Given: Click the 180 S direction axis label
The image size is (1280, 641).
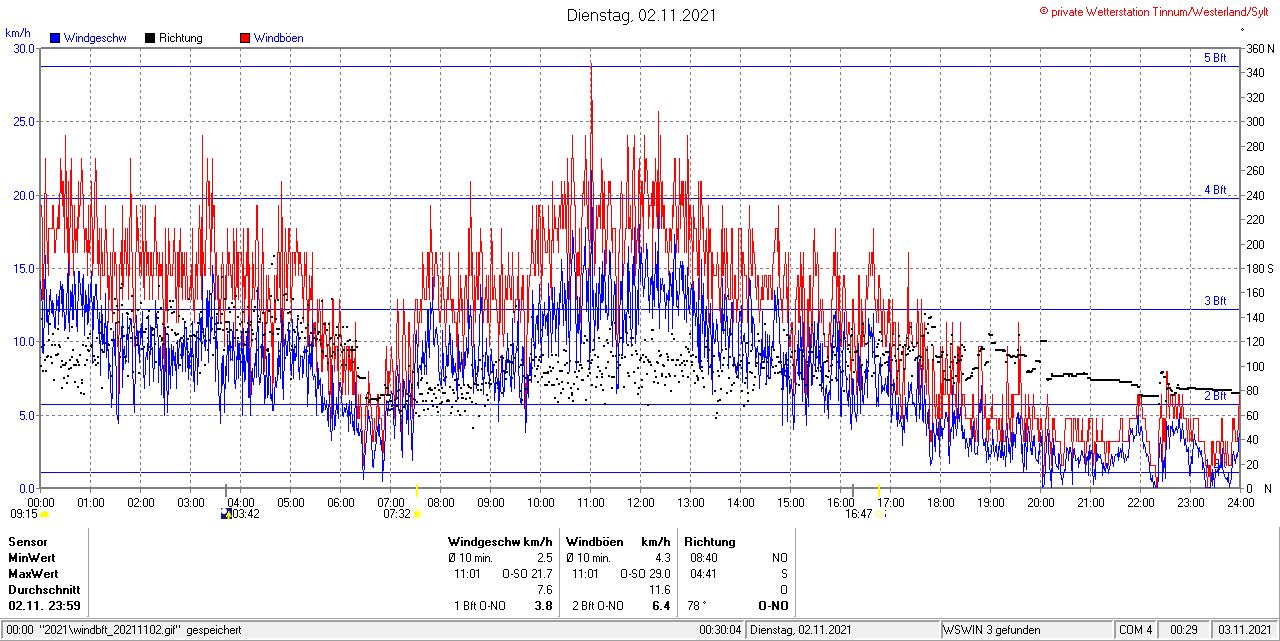Looking at the screenshot, I should click(x=1259, y=268).
